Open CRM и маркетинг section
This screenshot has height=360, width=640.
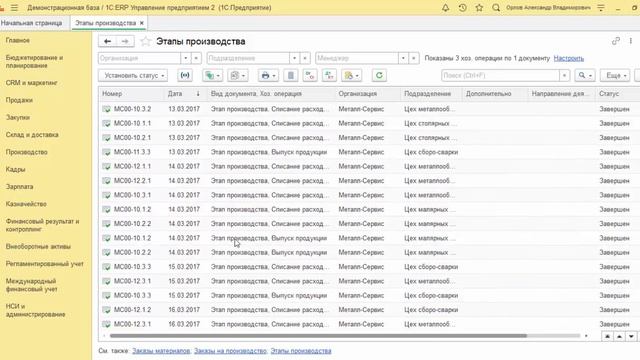click(31, 83)
